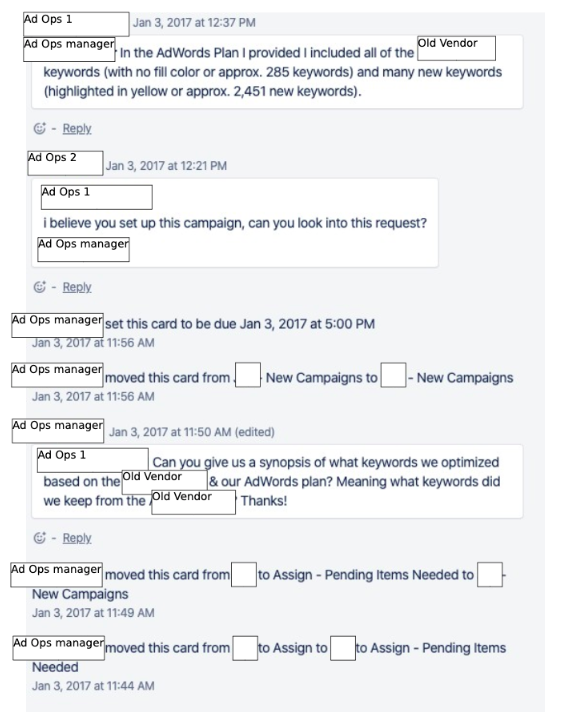Add reaction to 12:21 PM comment
567x721 pixels.
click(x=40, y=287)
